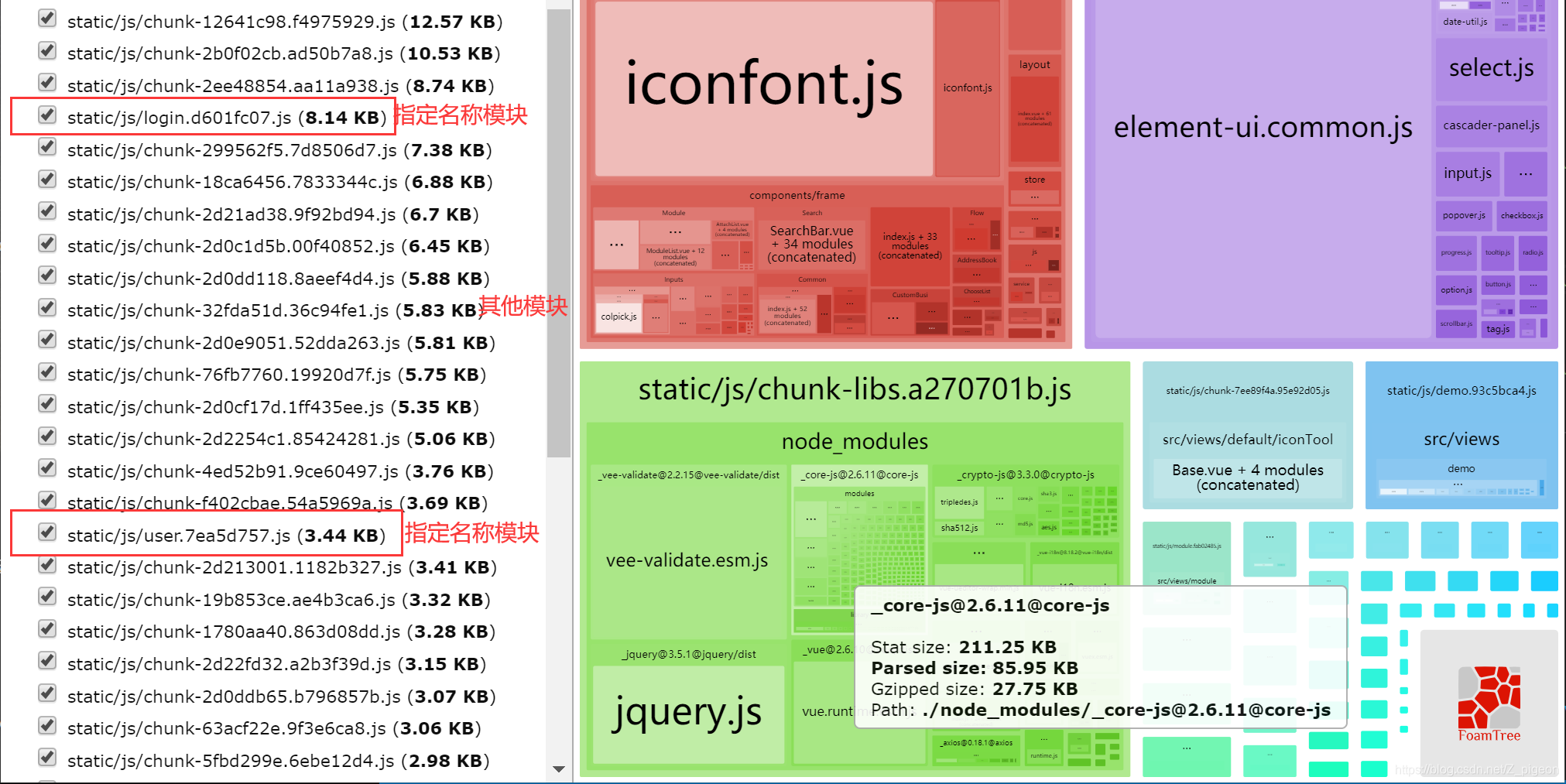Click the popover.js treemap cell
Screen dimensions: 1566x784
[1464, 216]
